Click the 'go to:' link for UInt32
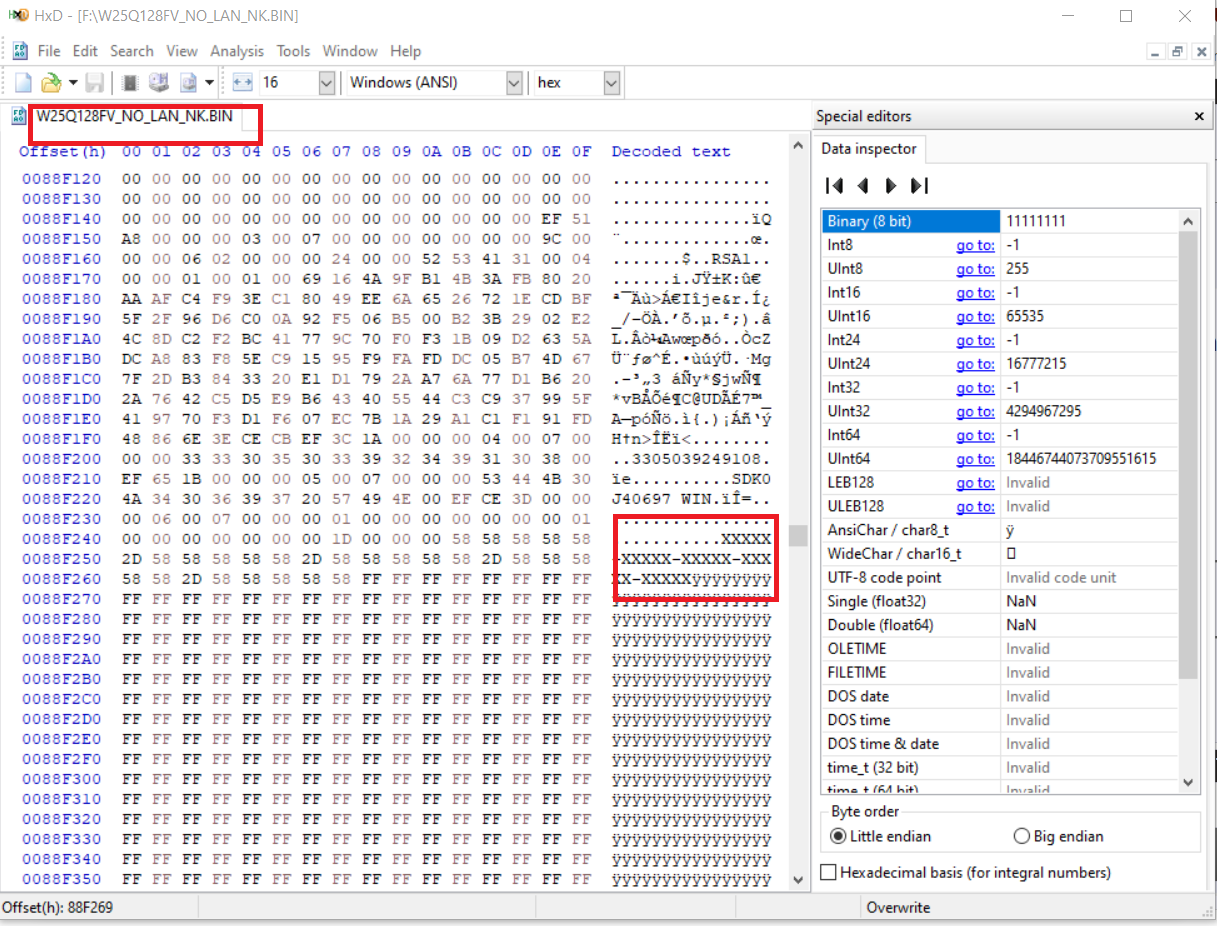The height and width of the screenshot is (926, 1217). pos(974,412)
